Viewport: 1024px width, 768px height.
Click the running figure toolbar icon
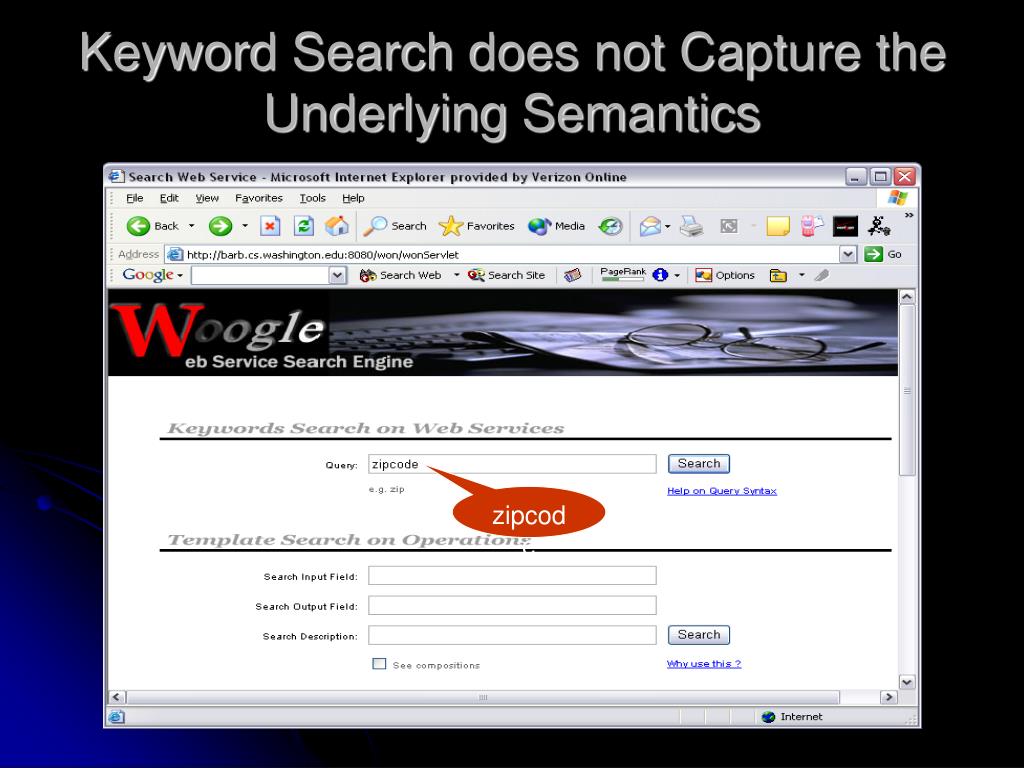878,226
